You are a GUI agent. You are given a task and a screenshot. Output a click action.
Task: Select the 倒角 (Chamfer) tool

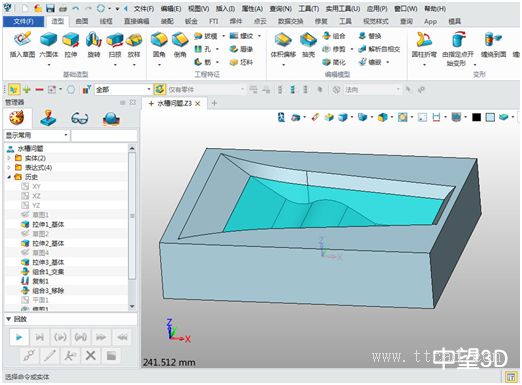(x=180, y=45)
